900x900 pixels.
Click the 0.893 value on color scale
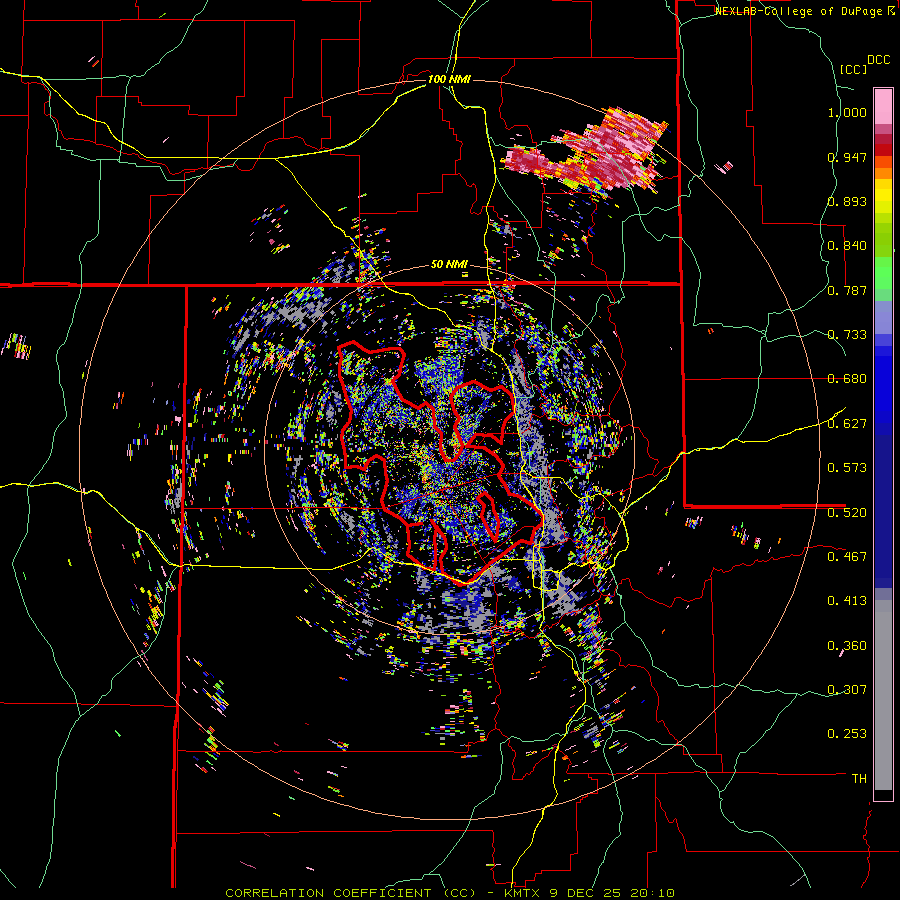click(847, 201)
